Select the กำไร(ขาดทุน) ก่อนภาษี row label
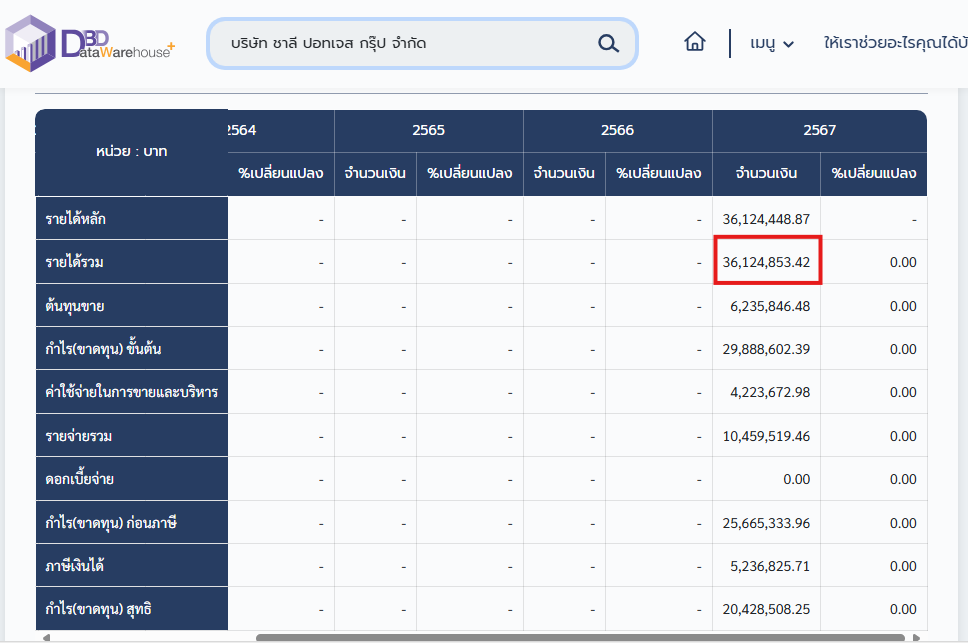 click(131, 523)
